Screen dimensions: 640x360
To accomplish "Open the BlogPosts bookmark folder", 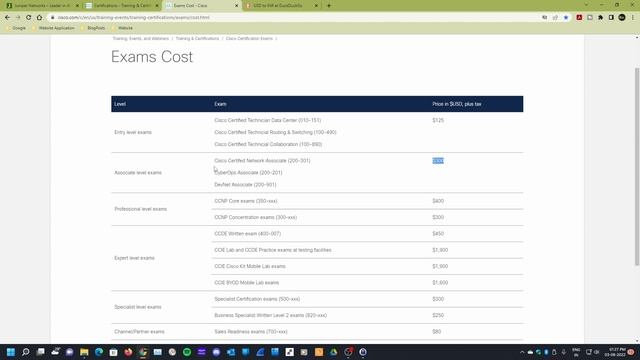I will (x=93, y=28).
